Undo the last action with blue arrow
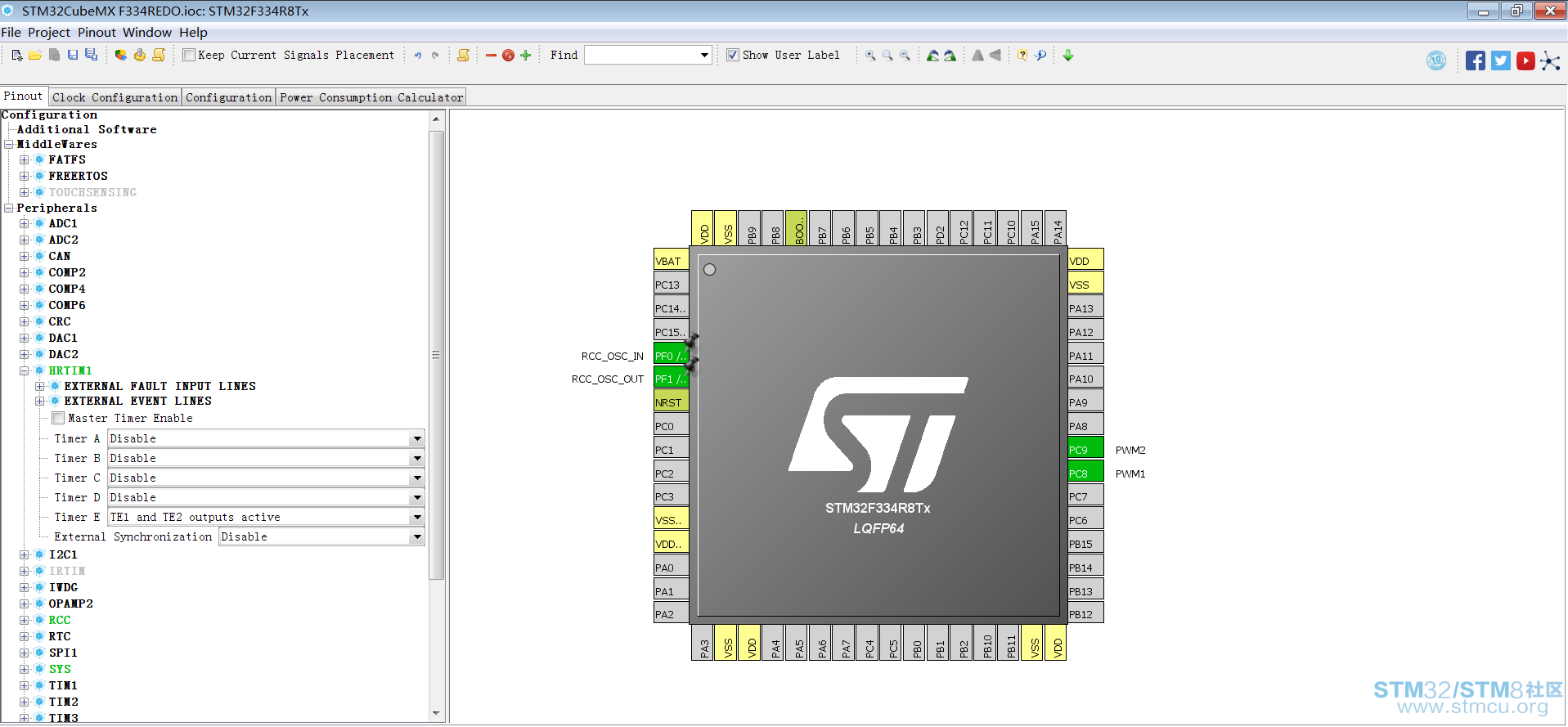Screen dimensions: 1568x727 click(418, 56)
